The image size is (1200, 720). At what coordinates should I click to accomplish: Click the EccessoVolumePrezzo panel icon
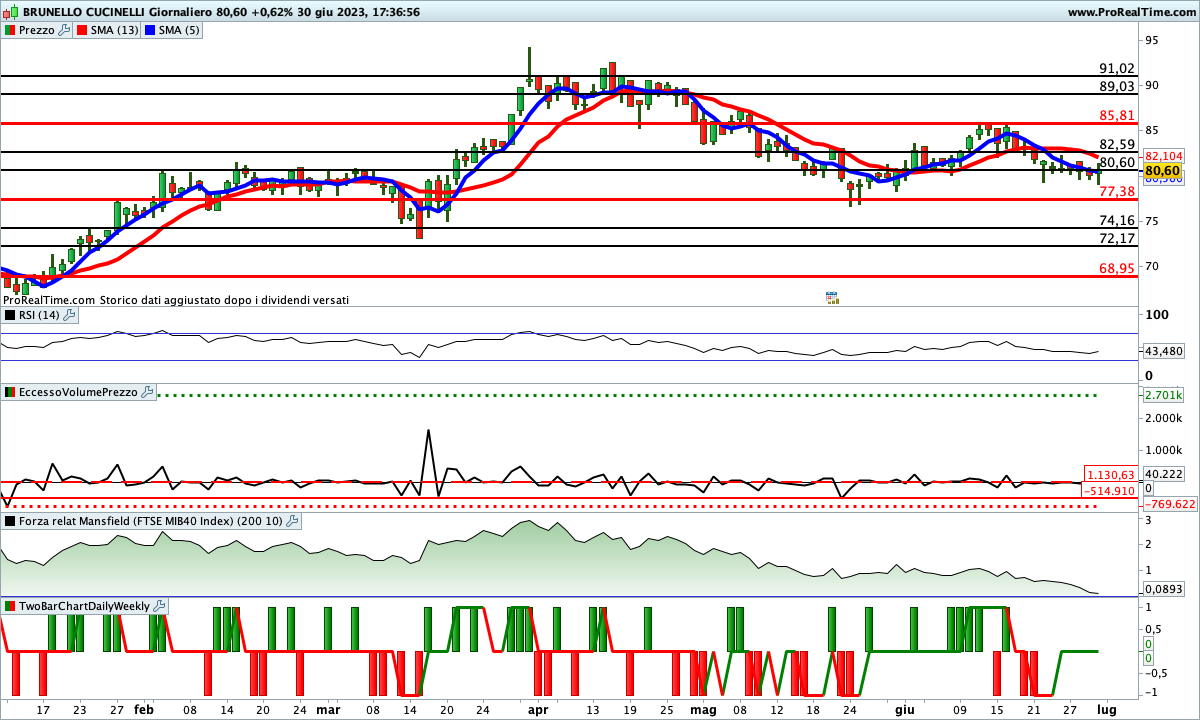tap(10, 393)
